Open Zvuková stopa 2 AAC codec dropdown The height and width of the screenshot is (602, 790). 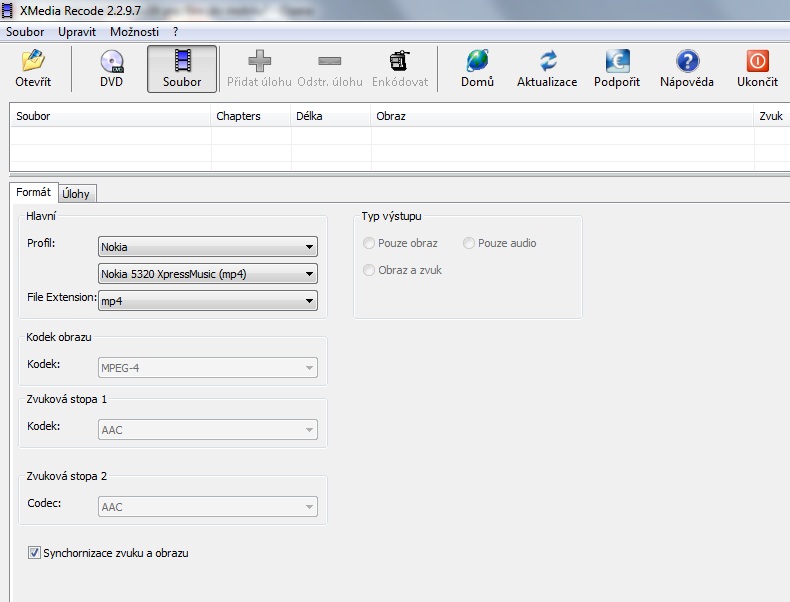tap(208, 507)
